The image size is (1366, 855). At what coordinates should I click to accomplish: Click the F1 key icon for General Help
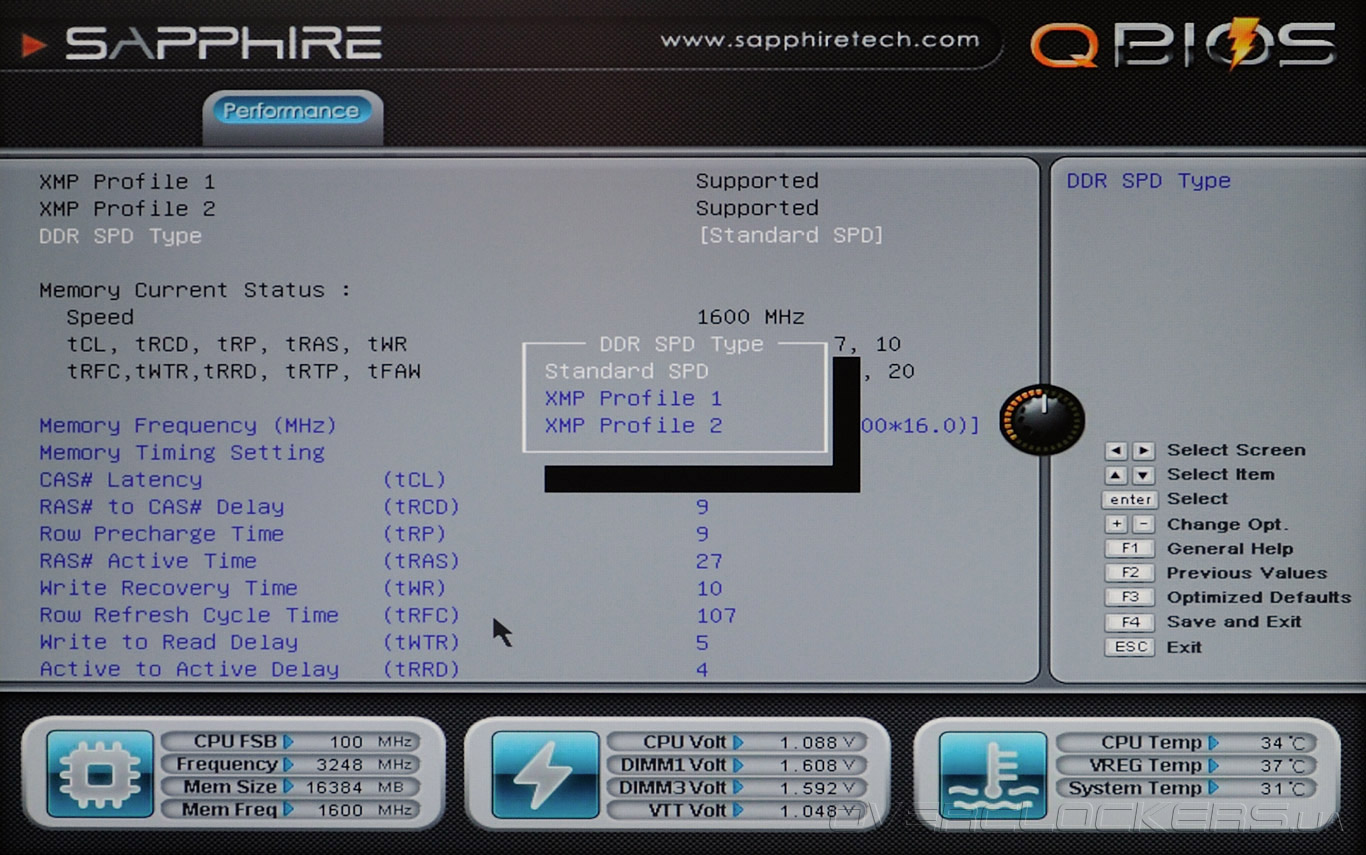[x=1130, y=549]
